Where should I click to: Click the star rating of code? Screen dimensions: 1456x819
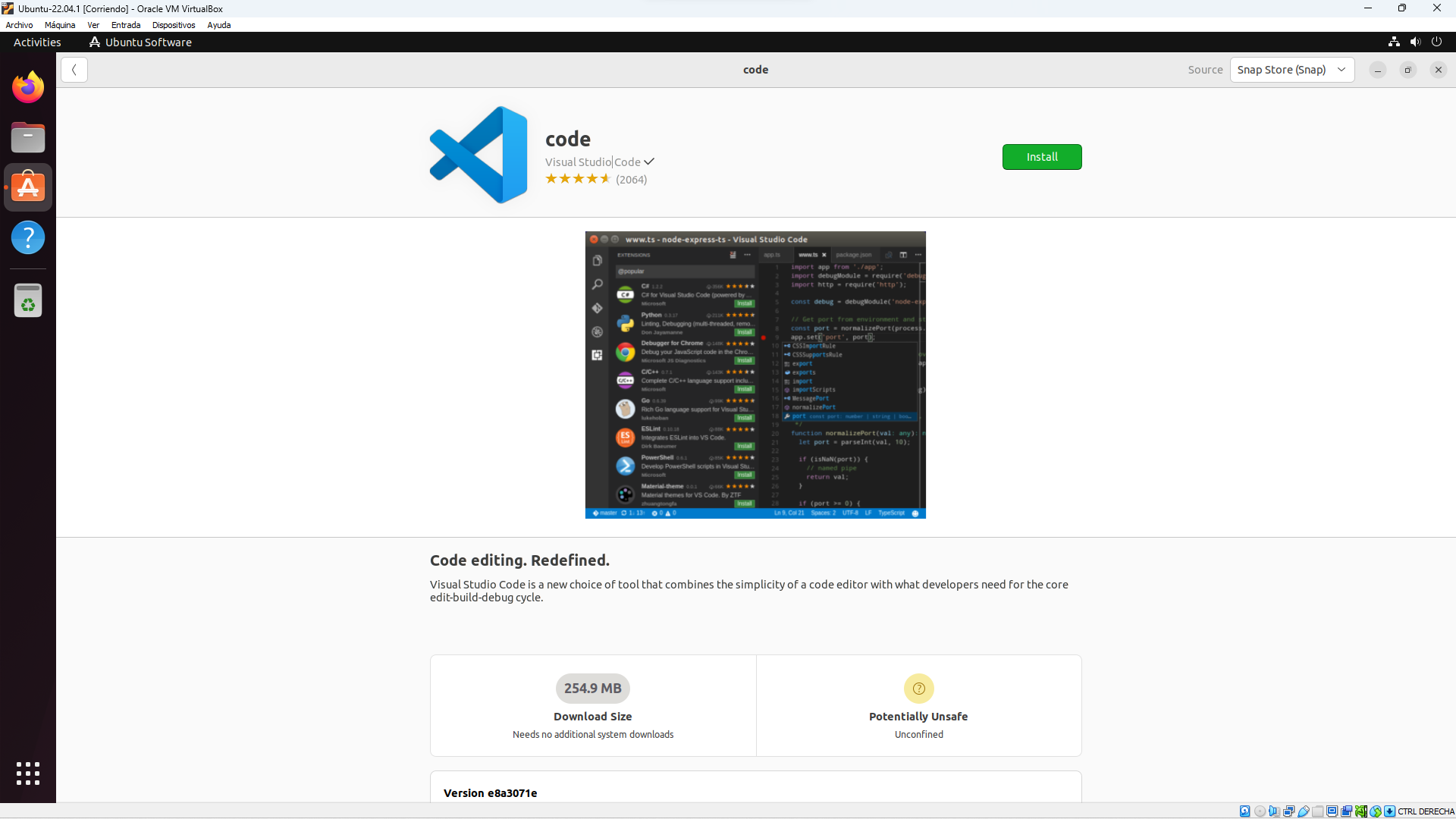click(x=578, y=179)
